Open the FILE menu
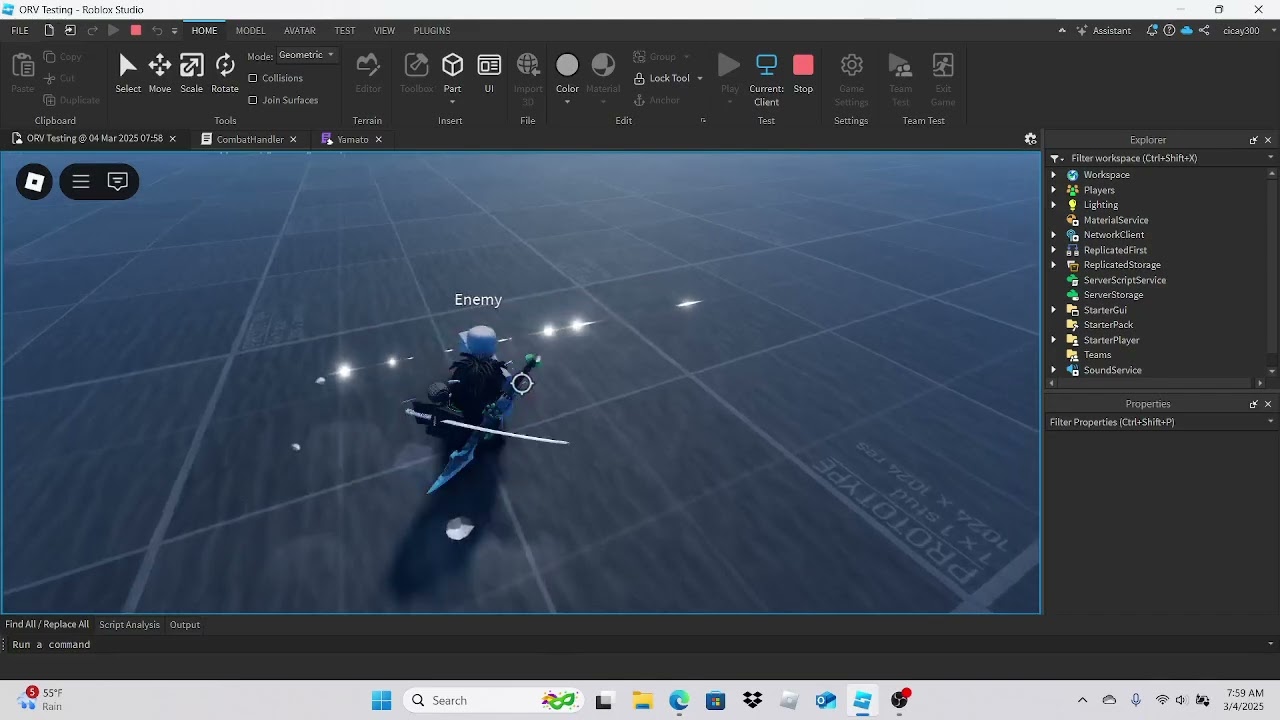Viewport: 1280px width, 720px height. coord(20,30)
